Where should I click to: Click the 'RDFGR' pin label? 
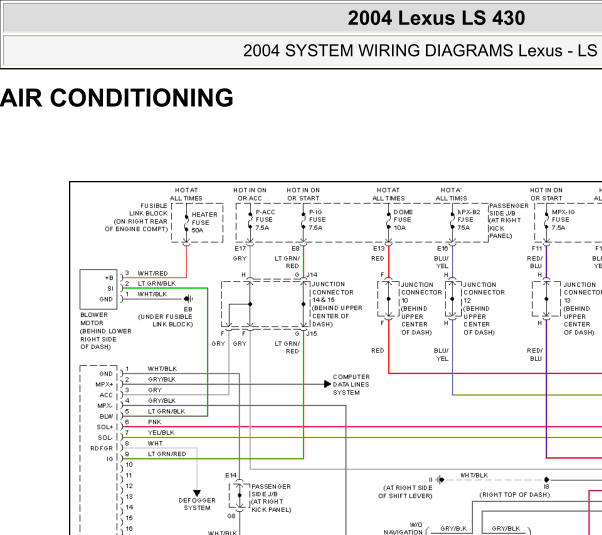[x=102, y=448]
